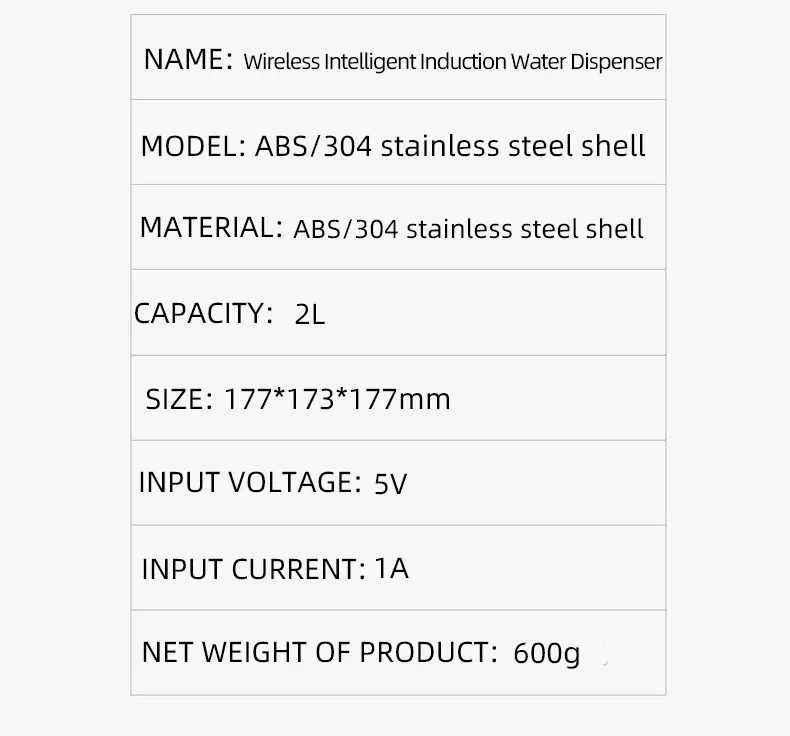This screenshot has width=790, height=736.
Task: Click the word shell in MODEL row
Action: pyautogui.click(x=613, y=146)
